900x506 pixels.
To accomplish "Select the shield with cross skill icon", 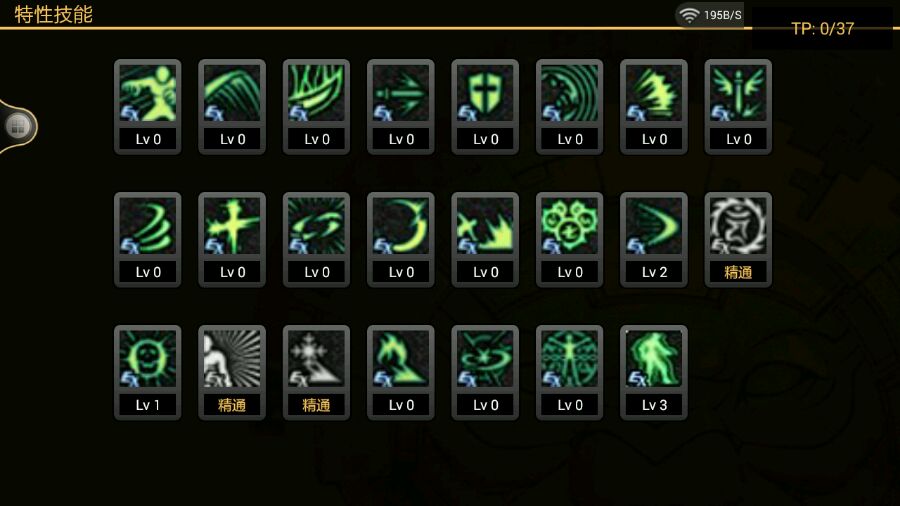I will [x=485, y=107].
